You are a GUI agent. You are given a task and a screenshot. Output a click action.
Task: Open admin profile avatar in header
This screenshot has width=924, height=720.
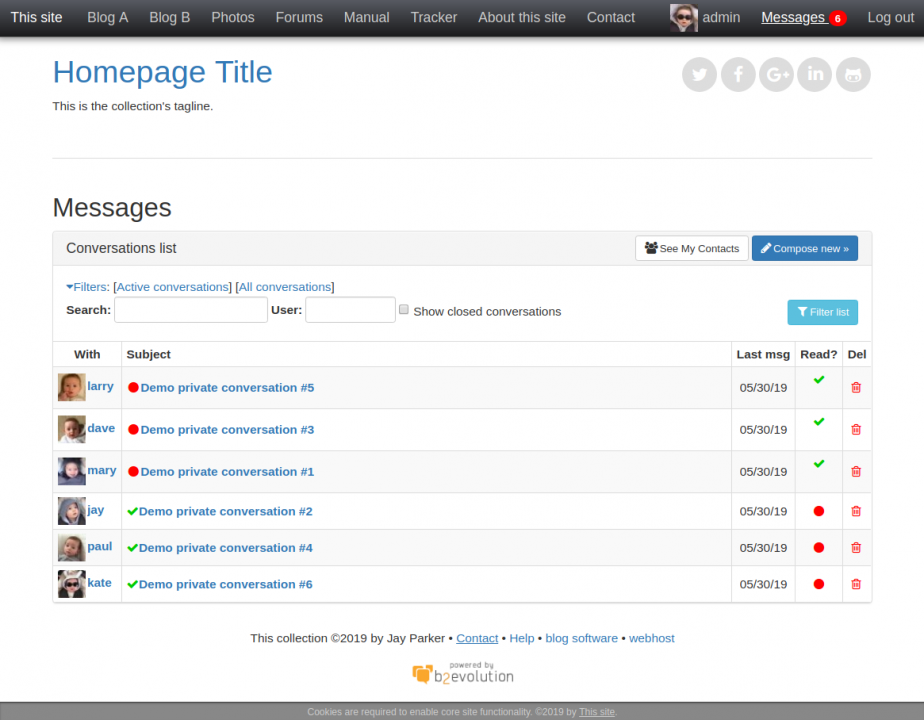tap(684, 18)
